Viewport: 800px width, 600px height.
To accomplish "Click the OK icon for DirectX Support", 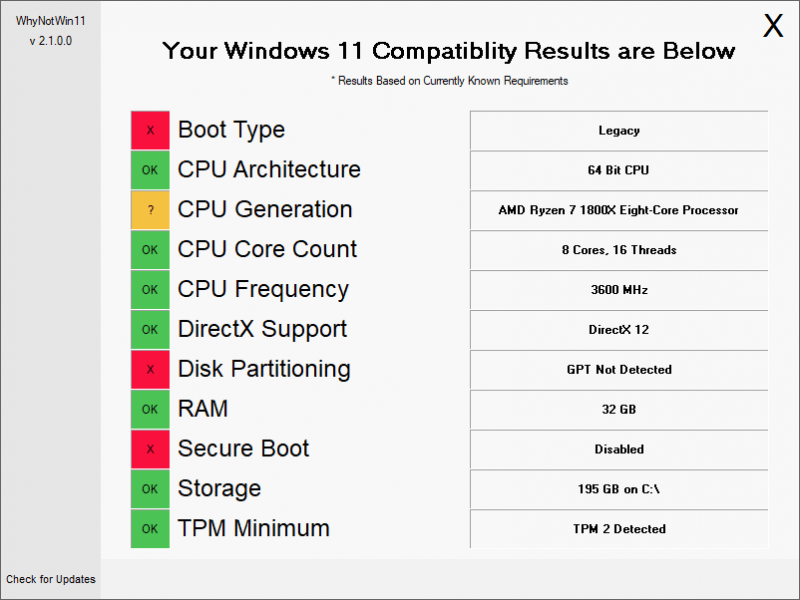I will (x=150, y=330).
